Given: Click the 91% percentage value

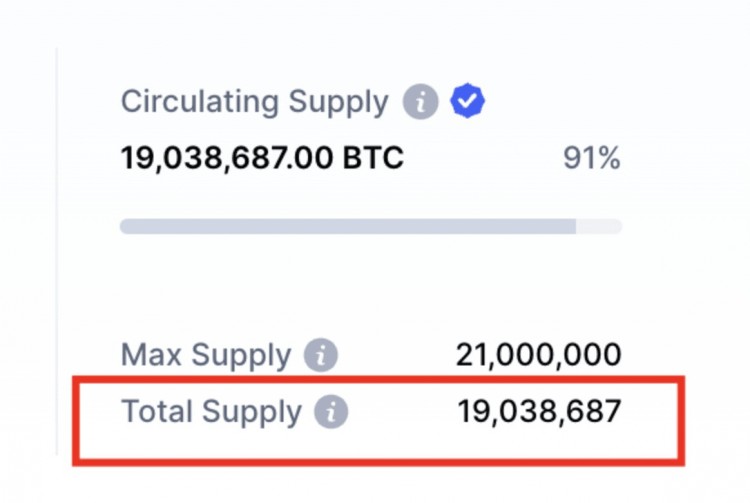Looking at the screenshot, I should (x=590, y=158).
